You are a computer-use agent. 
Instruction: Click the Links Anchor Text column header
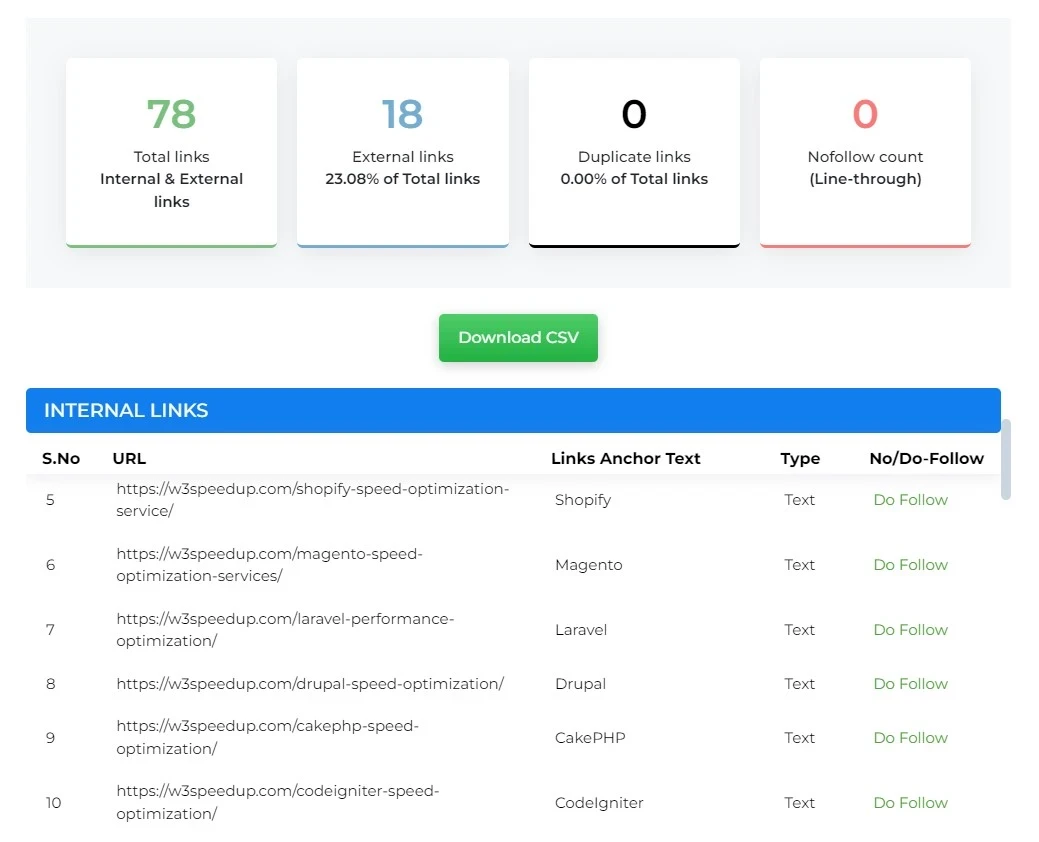(x=625, y=459)
